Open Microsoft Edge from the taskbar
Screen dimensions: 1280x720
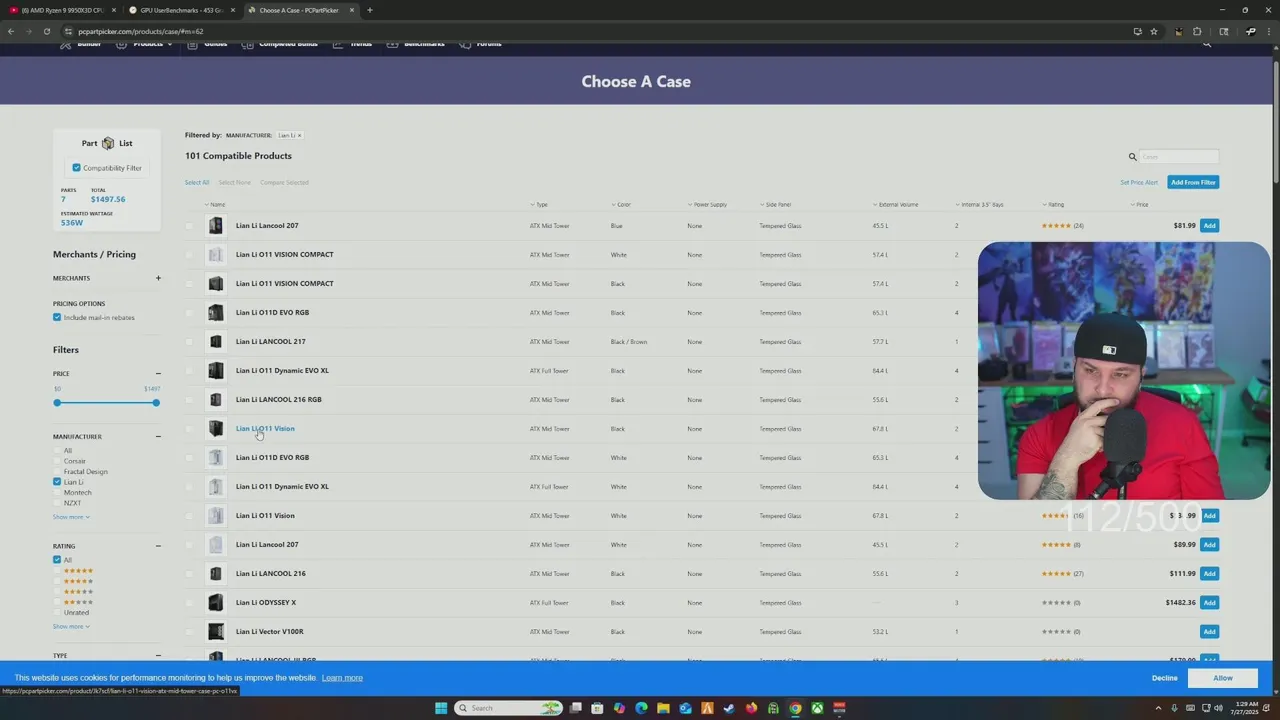(x=641, y=708)
